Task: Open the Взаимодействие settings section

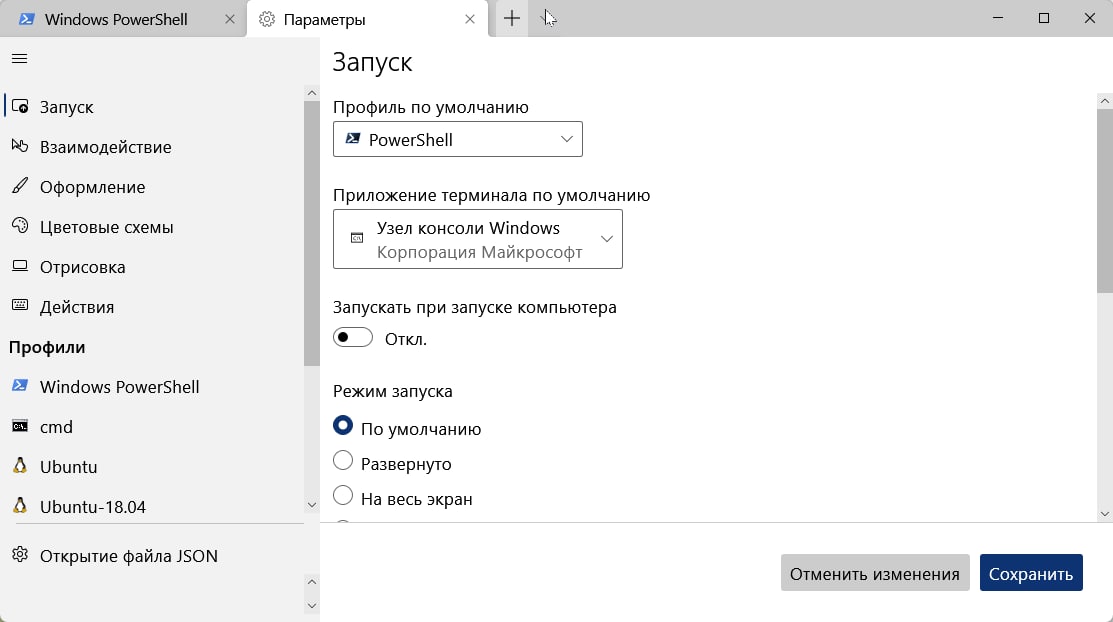Action: [x=153, y=147]
